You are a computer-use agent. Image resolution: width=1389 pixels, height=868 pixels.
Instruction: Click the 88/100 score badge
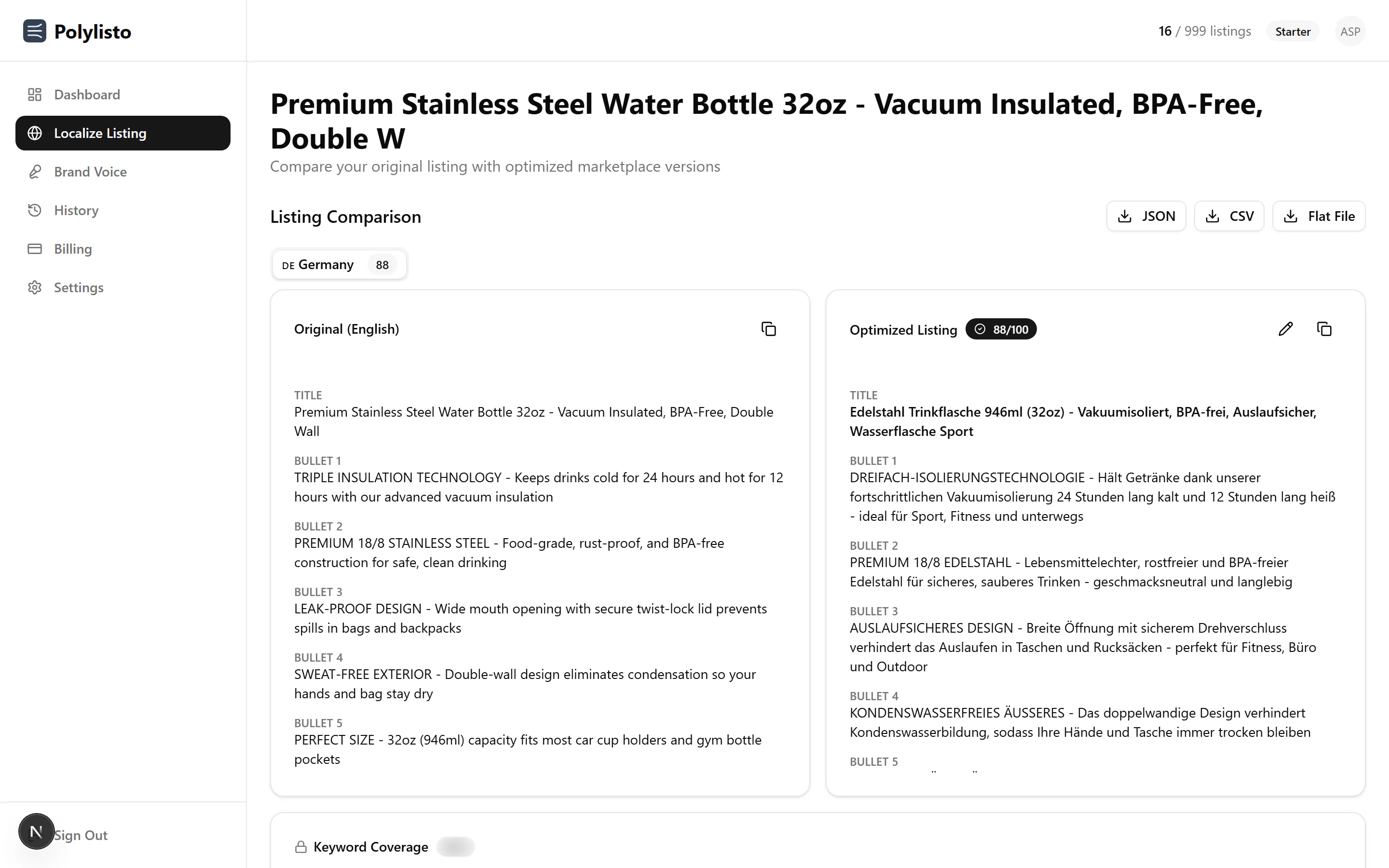click(x=1001, y=329)
